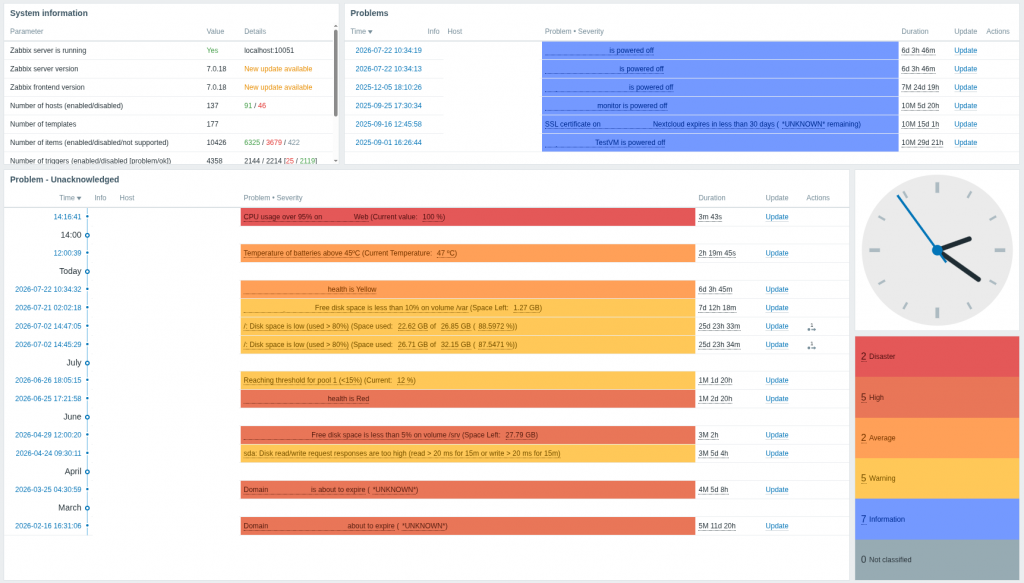Open monitor is powered off problem
Screen dimensions: 1024x583
tap(606, 106)
